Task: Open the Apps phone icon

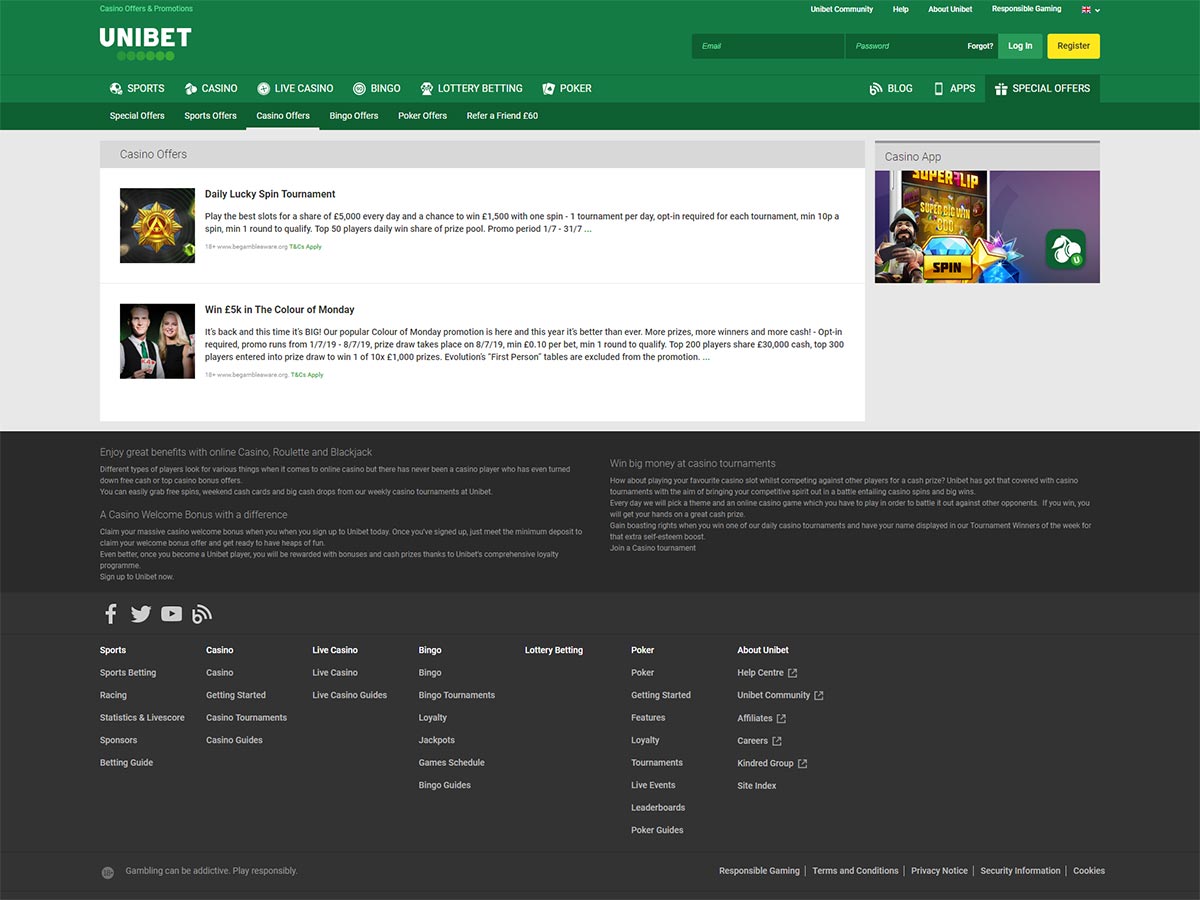Action: pyautogui.click(x=939, y=88)
